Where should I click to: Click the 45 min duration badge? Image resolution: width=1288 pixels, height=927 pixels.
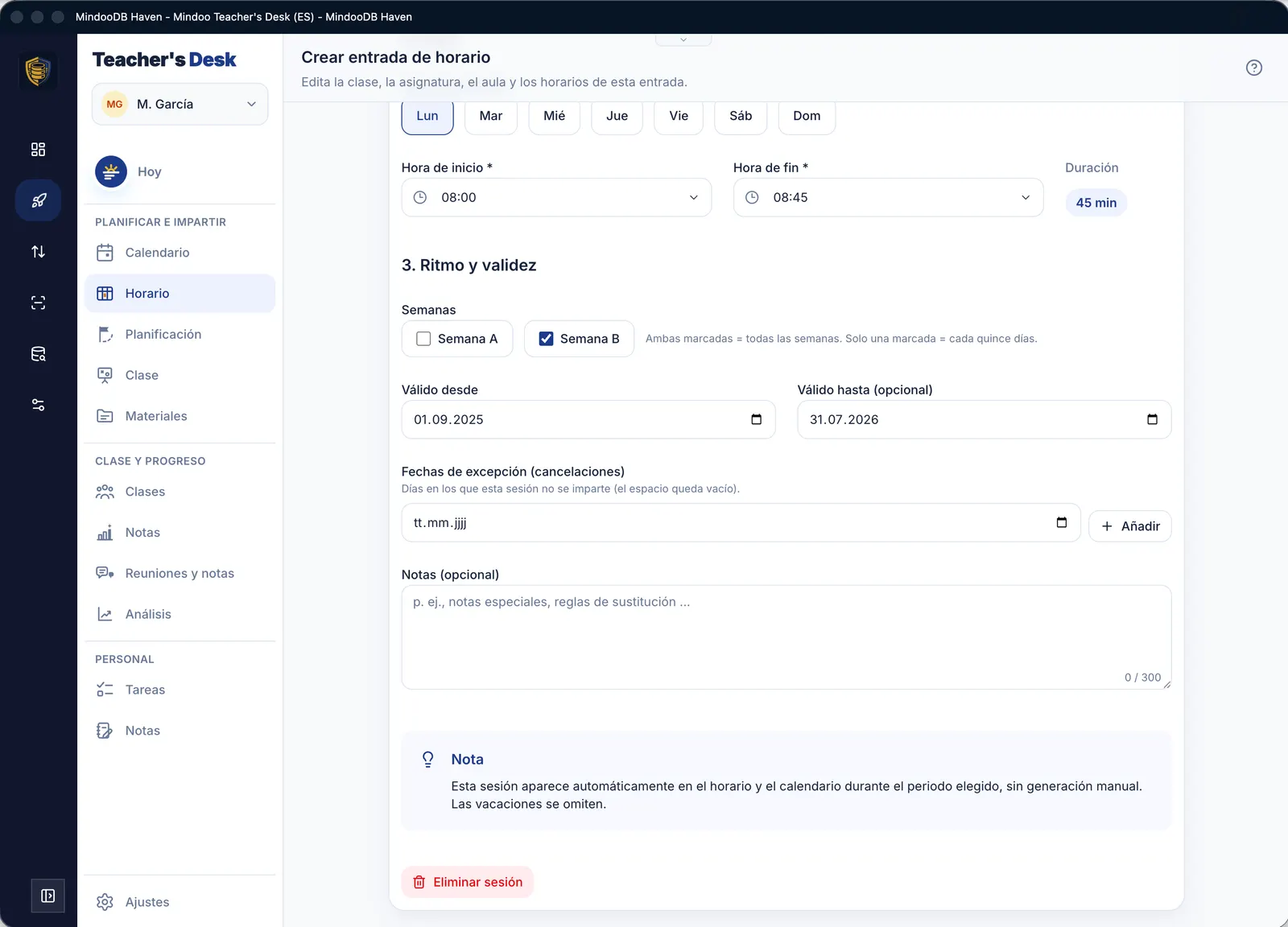(1096, 203)
